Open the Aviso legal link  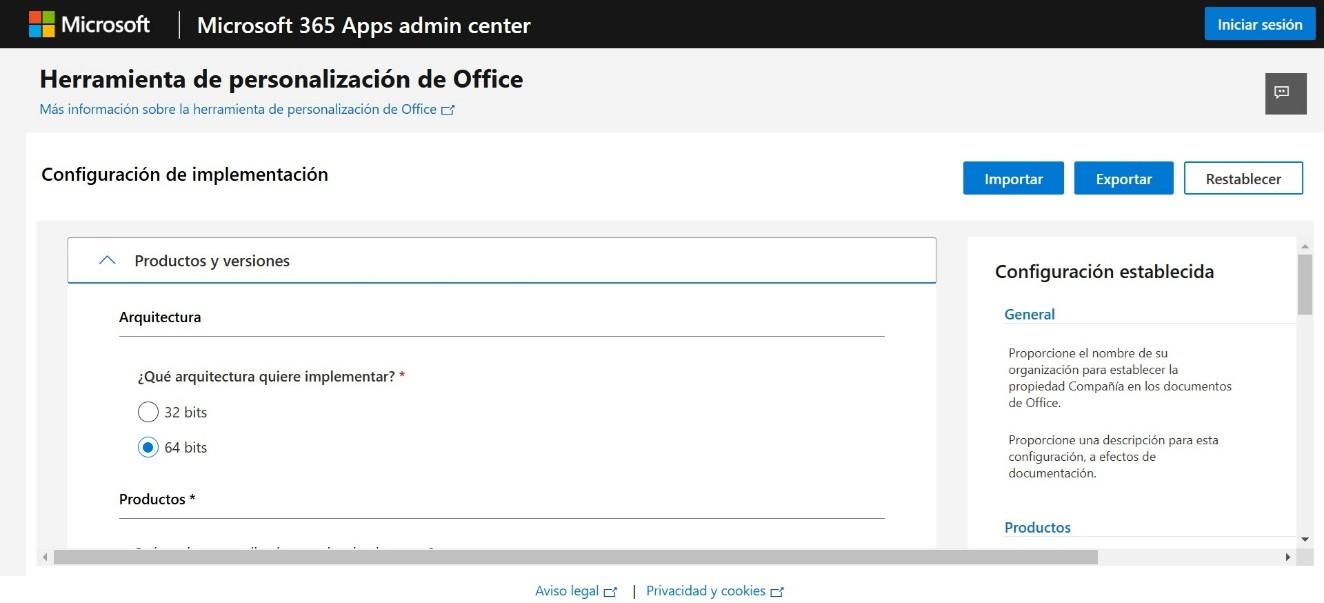tap(567, 591)
